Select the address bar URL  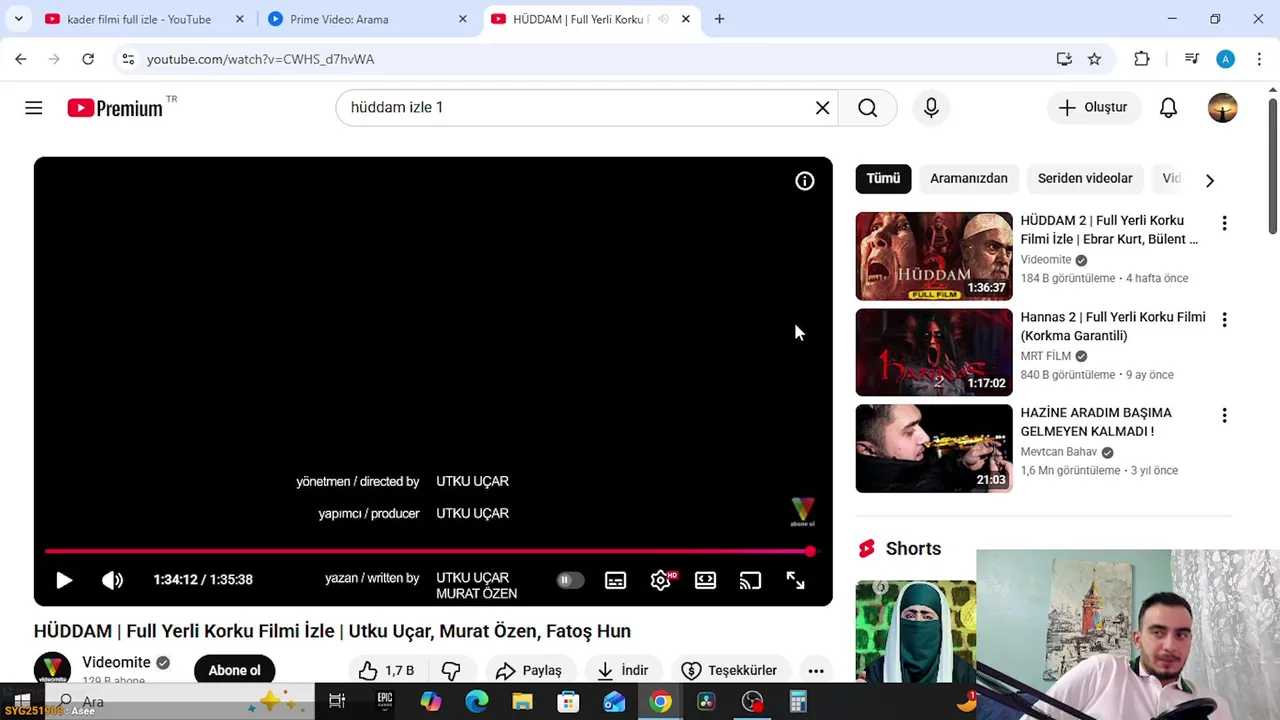click(260, 59)
